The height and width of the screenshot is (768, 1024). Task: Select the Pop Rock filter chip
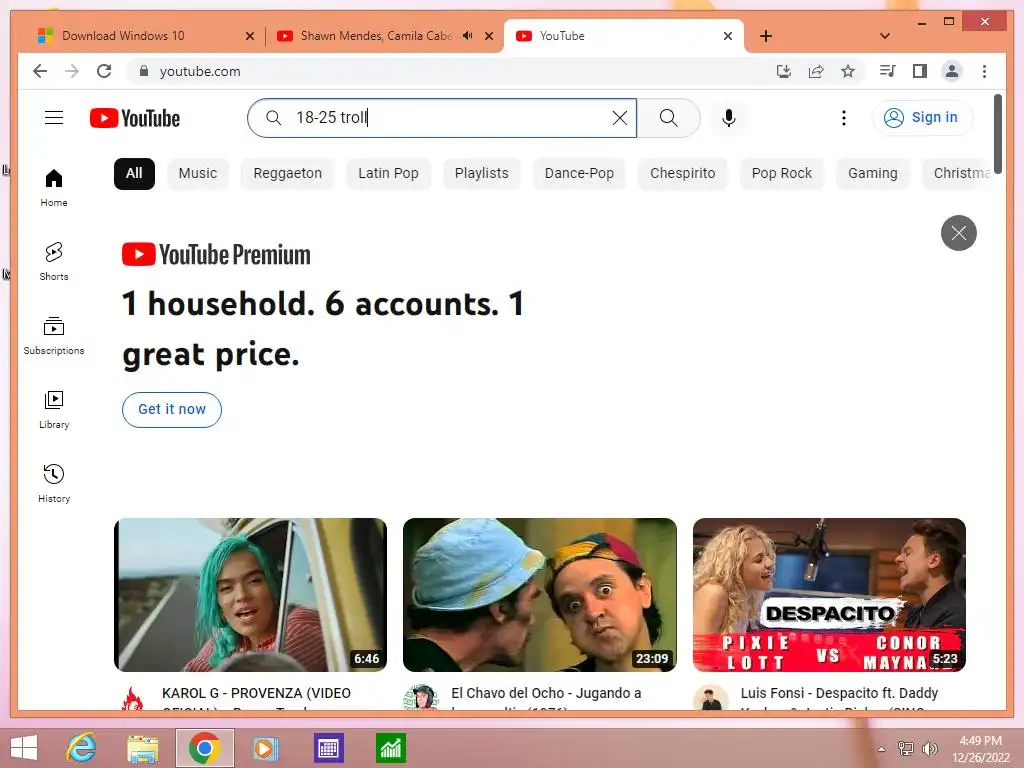(782, 174)
